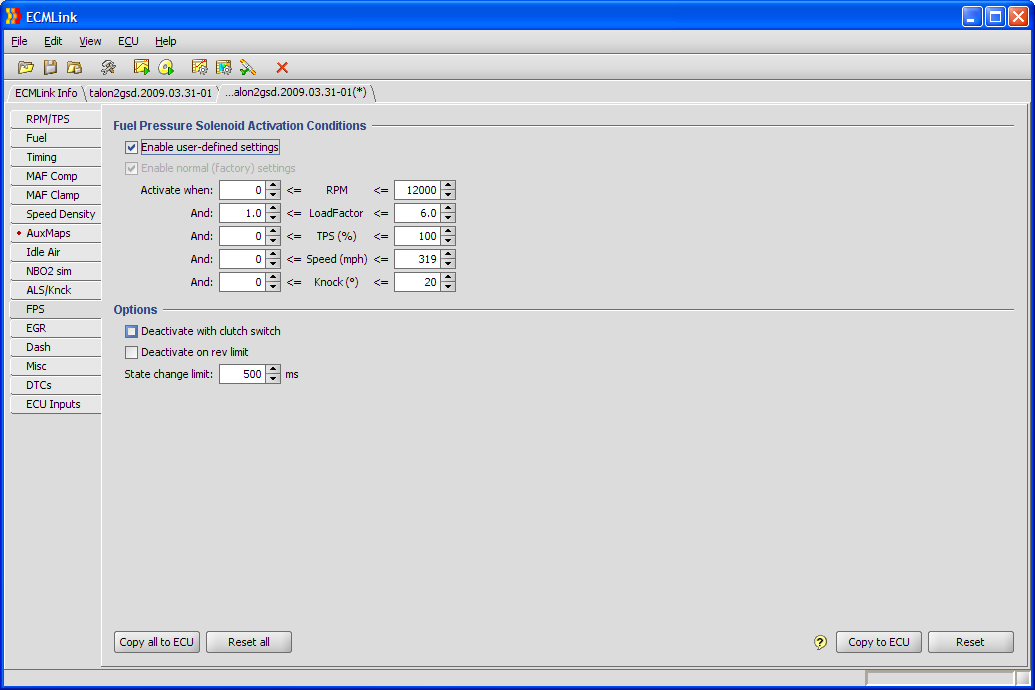This screenshot has width=1035, height=690.
Task: Click the chart with green arrow icon
Action: (x=141, y=67)
